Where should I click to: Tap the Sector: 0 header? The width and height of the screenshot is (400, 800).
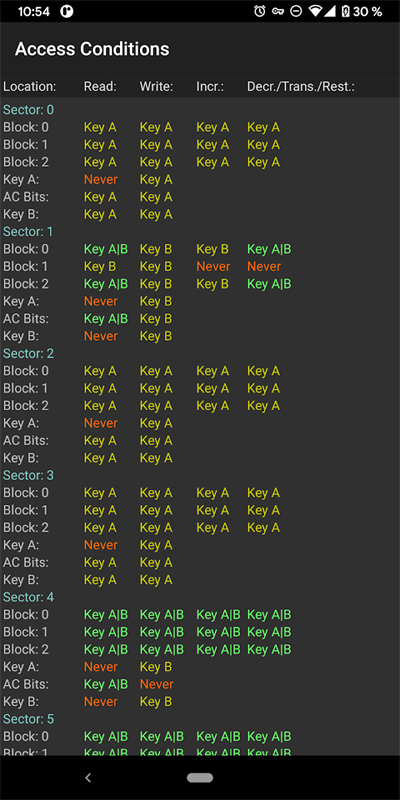(29, 110)
